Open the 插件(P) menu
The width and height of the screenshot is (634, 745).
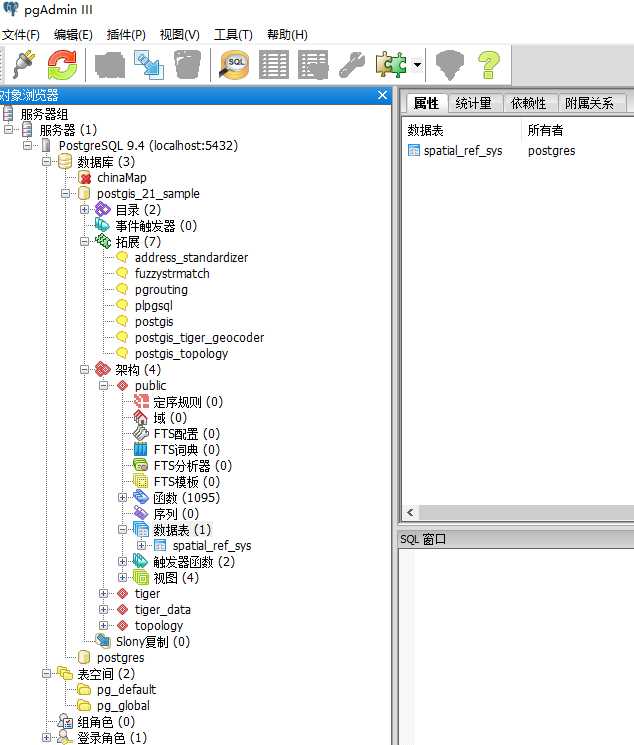pyautogui.click(x=126, y=35)
